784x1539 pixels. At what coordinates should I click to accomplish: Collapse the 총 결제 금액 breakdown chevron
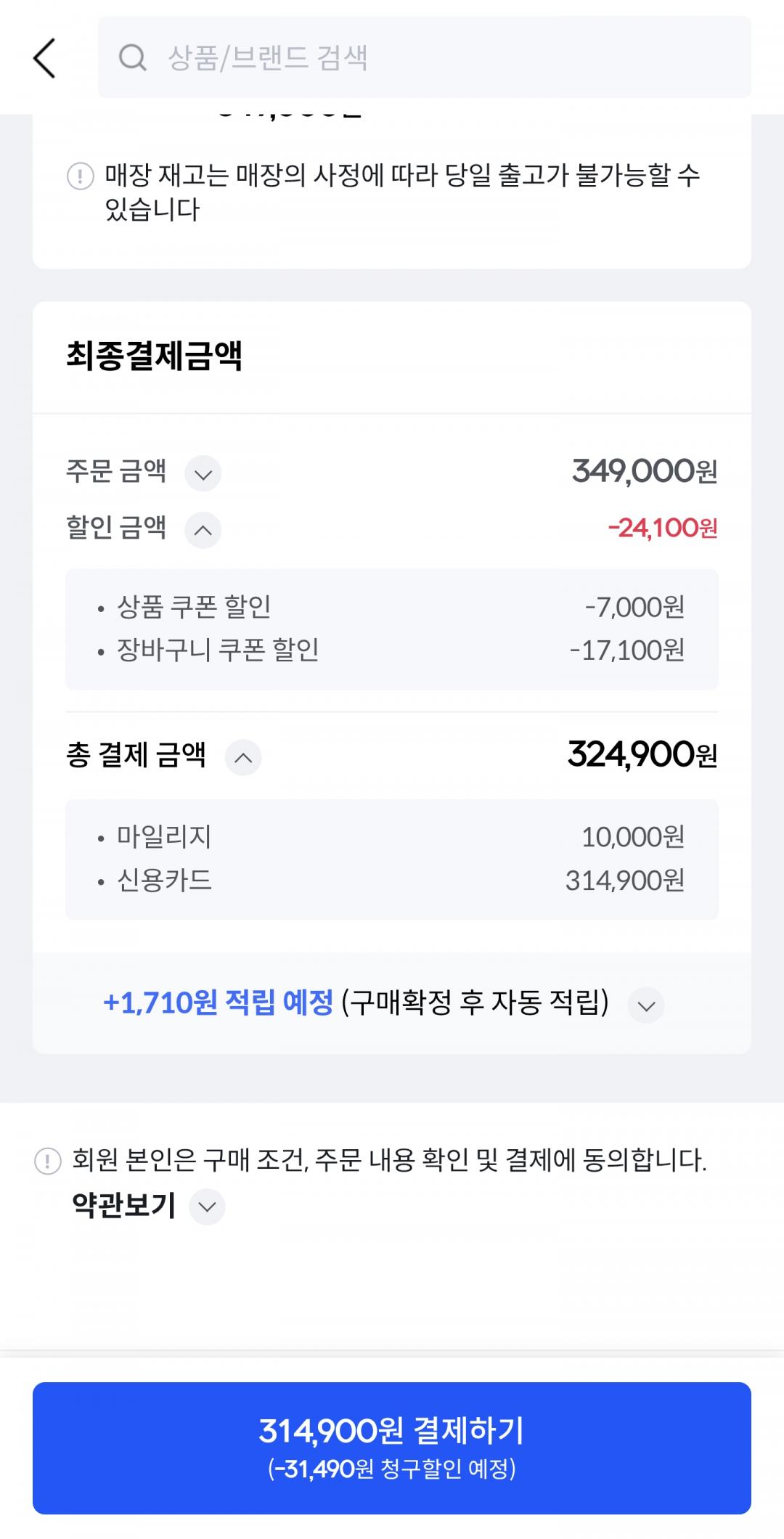point(243,757)
